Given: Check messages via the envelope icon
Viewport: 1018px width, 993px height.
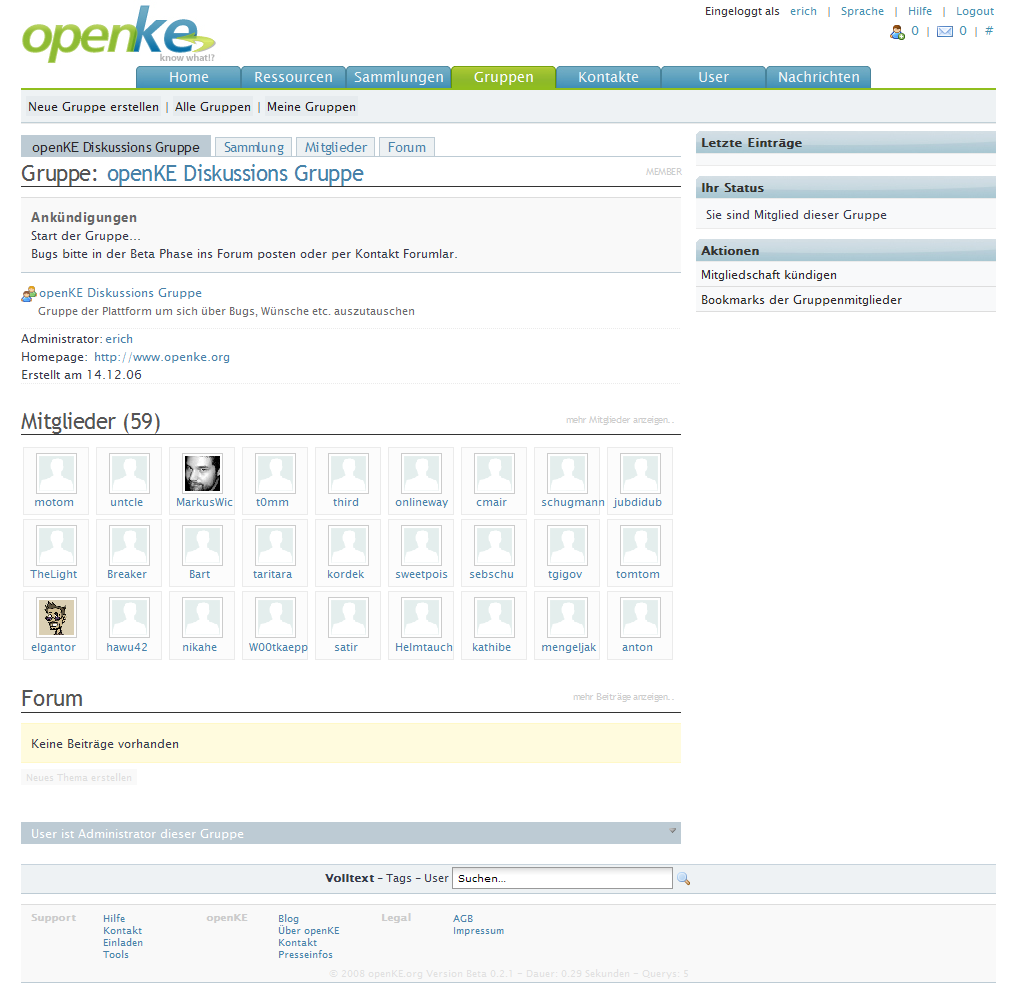Looking at the screenshot, I should pyautogui.click(x=943, y=31).
